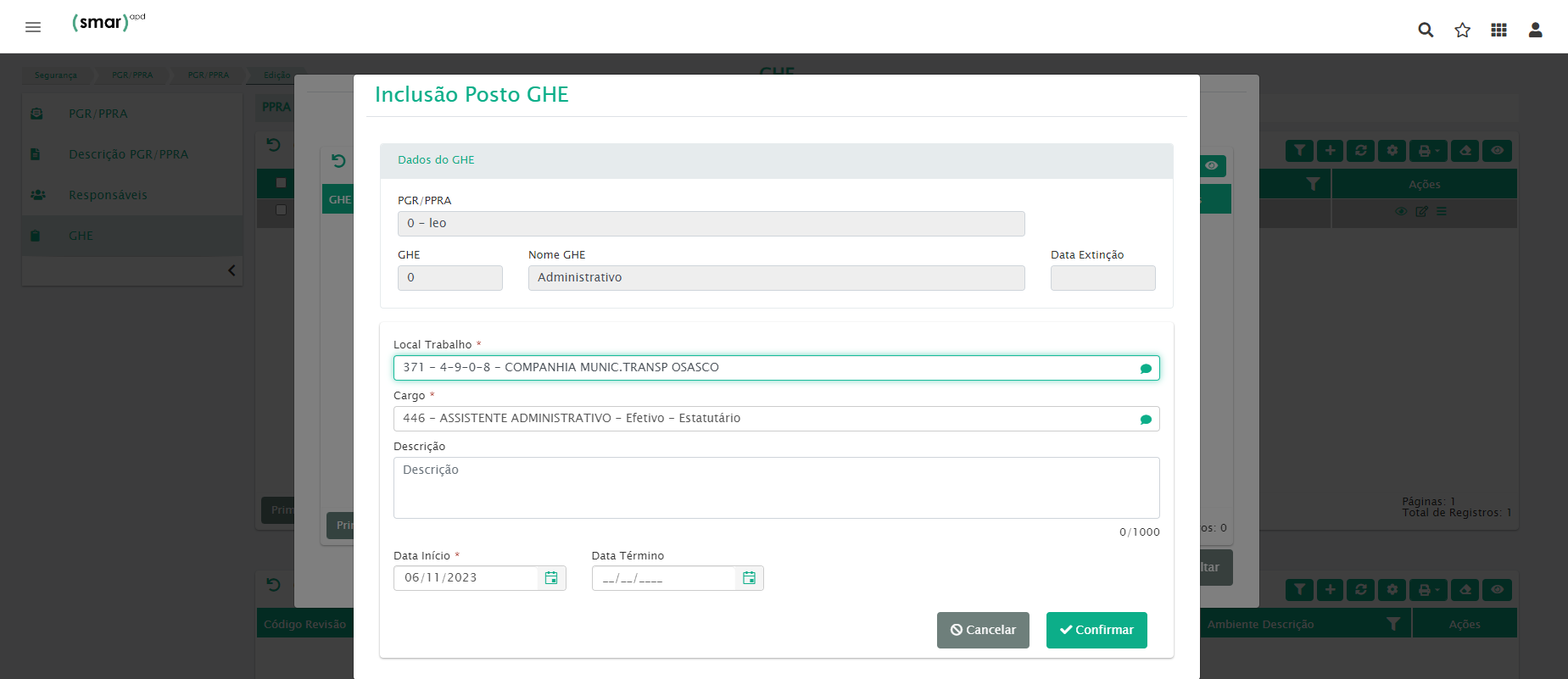The image size is (1568, 679).
Task: Select Responsáveis in the sidebar
Action: point(108,195)
